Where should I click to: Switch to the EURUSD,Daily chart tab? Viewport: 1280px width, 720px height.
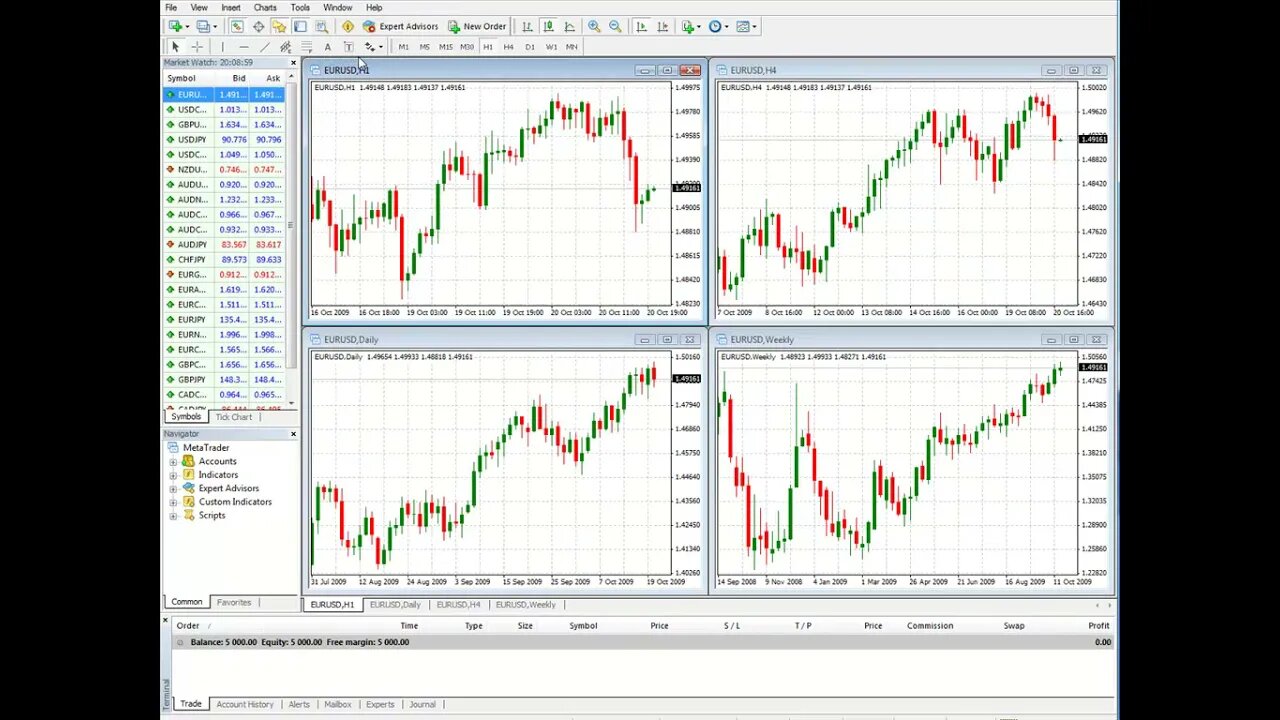tap(395, 605)
